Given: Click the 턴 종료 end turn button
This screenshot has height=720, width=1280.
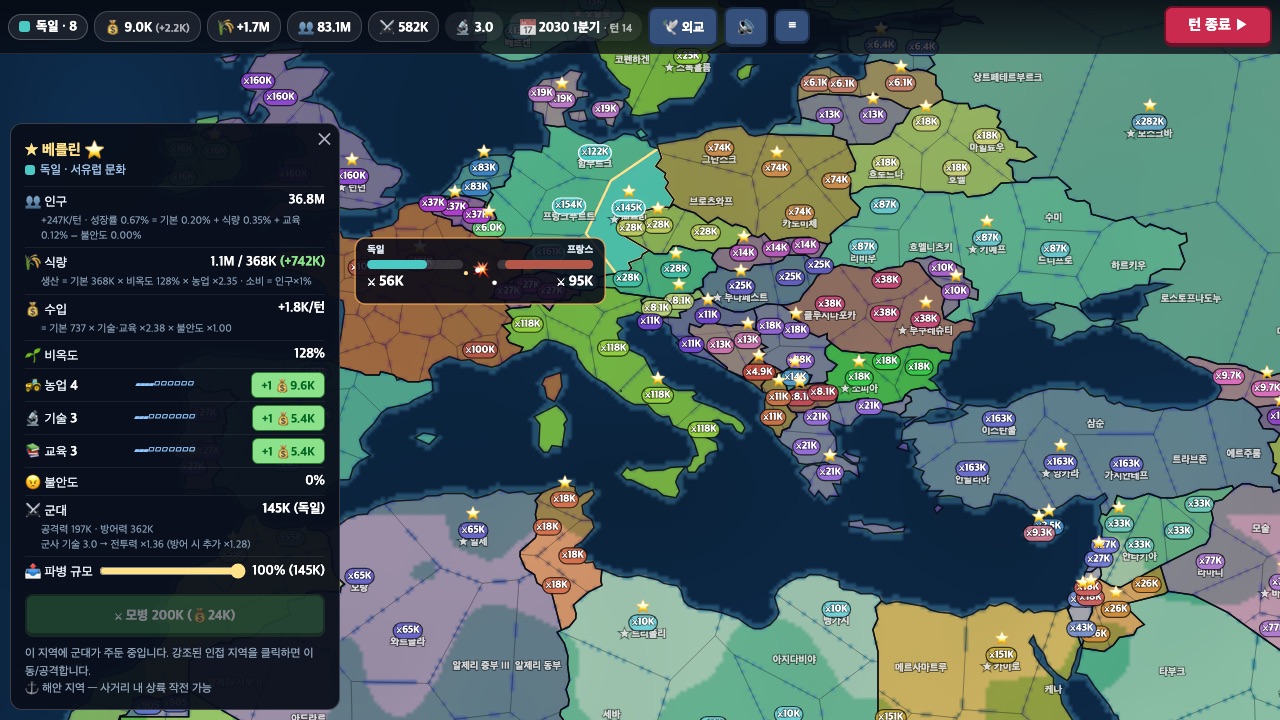Looking at the screenshot, I should (1217, 26).
